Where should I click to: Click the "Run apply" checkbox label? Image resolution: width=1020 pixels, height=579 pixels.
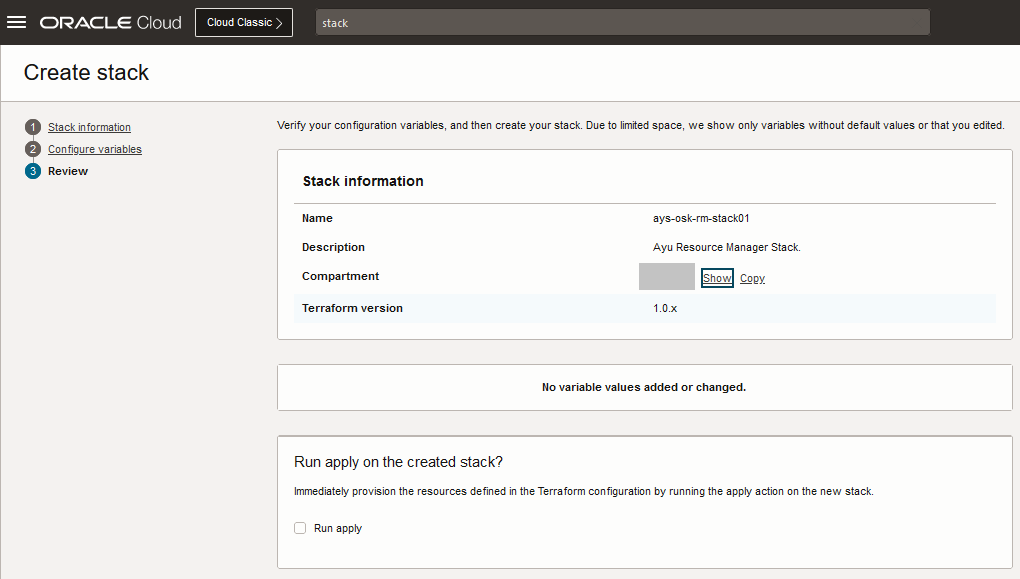(338, 528)
